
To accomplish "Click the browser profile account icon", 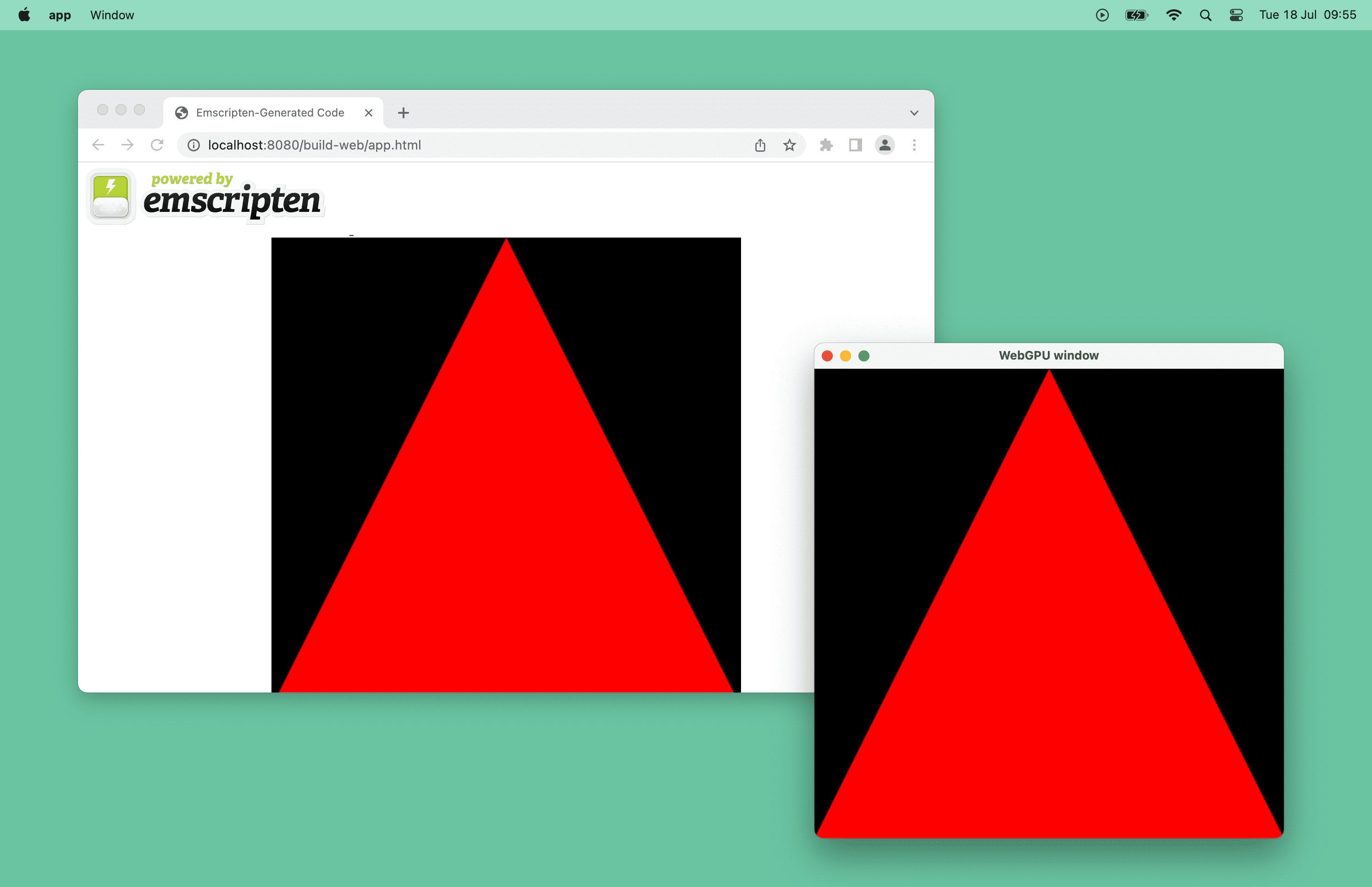I will (884, 145).
